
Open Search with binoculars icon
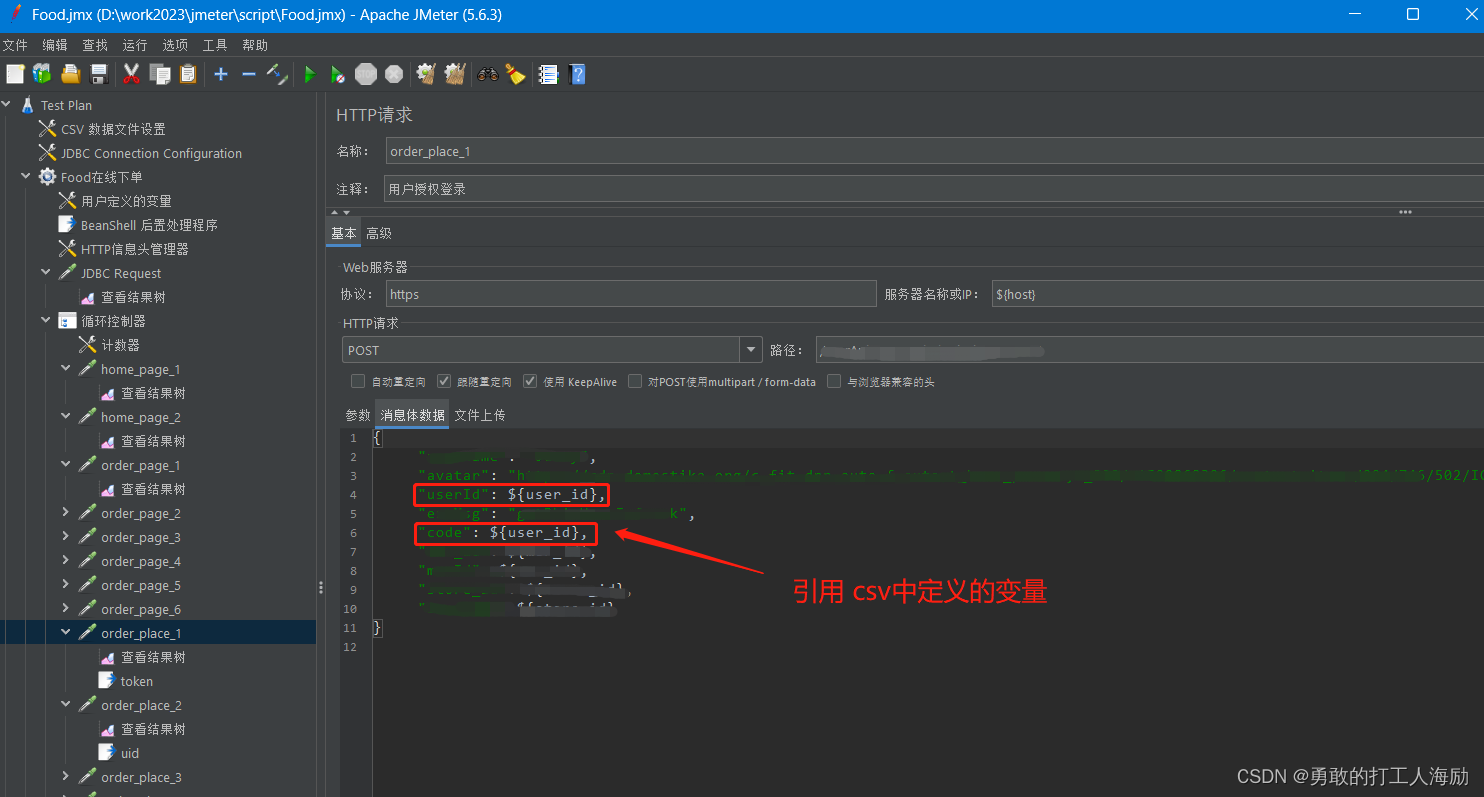(x=487, y=74)
